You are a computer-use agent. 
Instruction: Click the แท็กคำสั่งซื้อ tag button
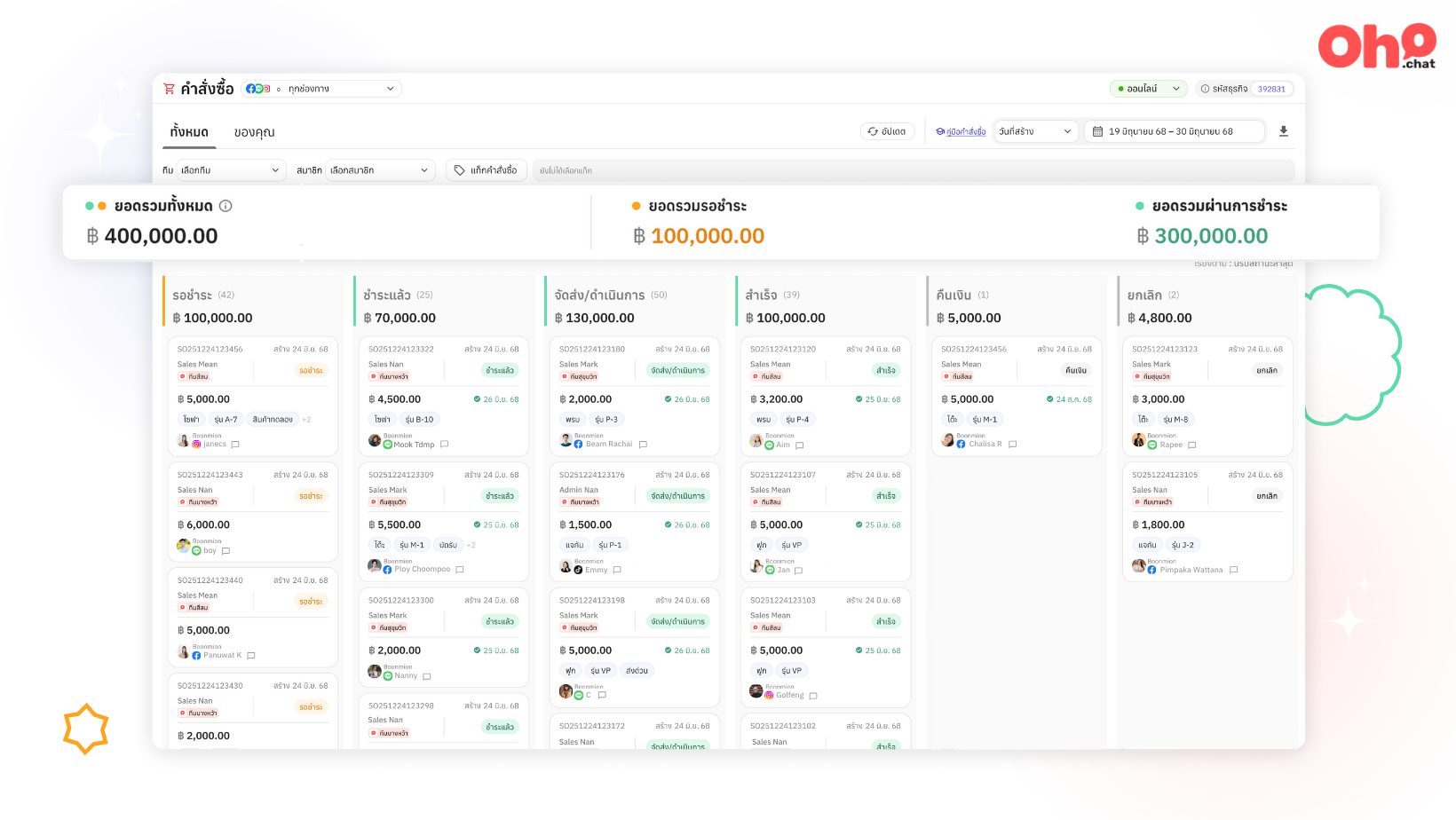[486, 170]
